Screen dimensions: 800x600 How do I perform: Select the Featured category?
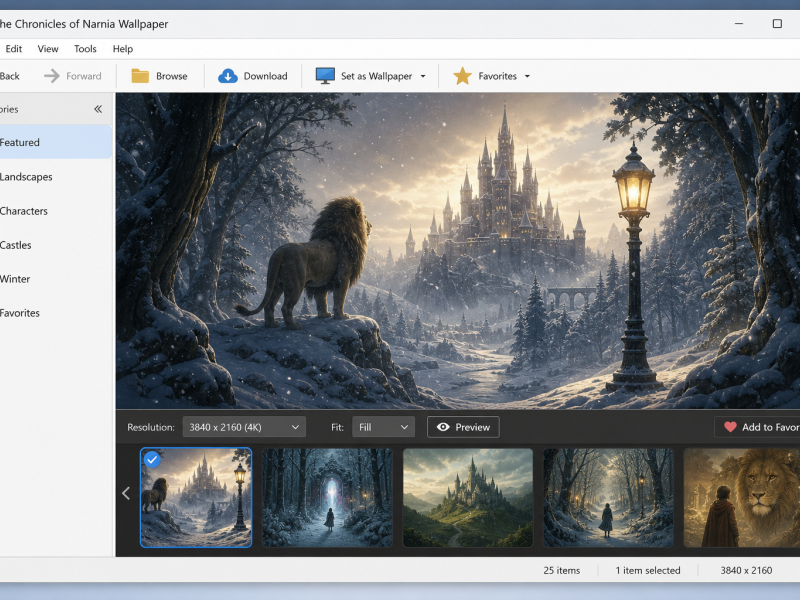[56, 142]
